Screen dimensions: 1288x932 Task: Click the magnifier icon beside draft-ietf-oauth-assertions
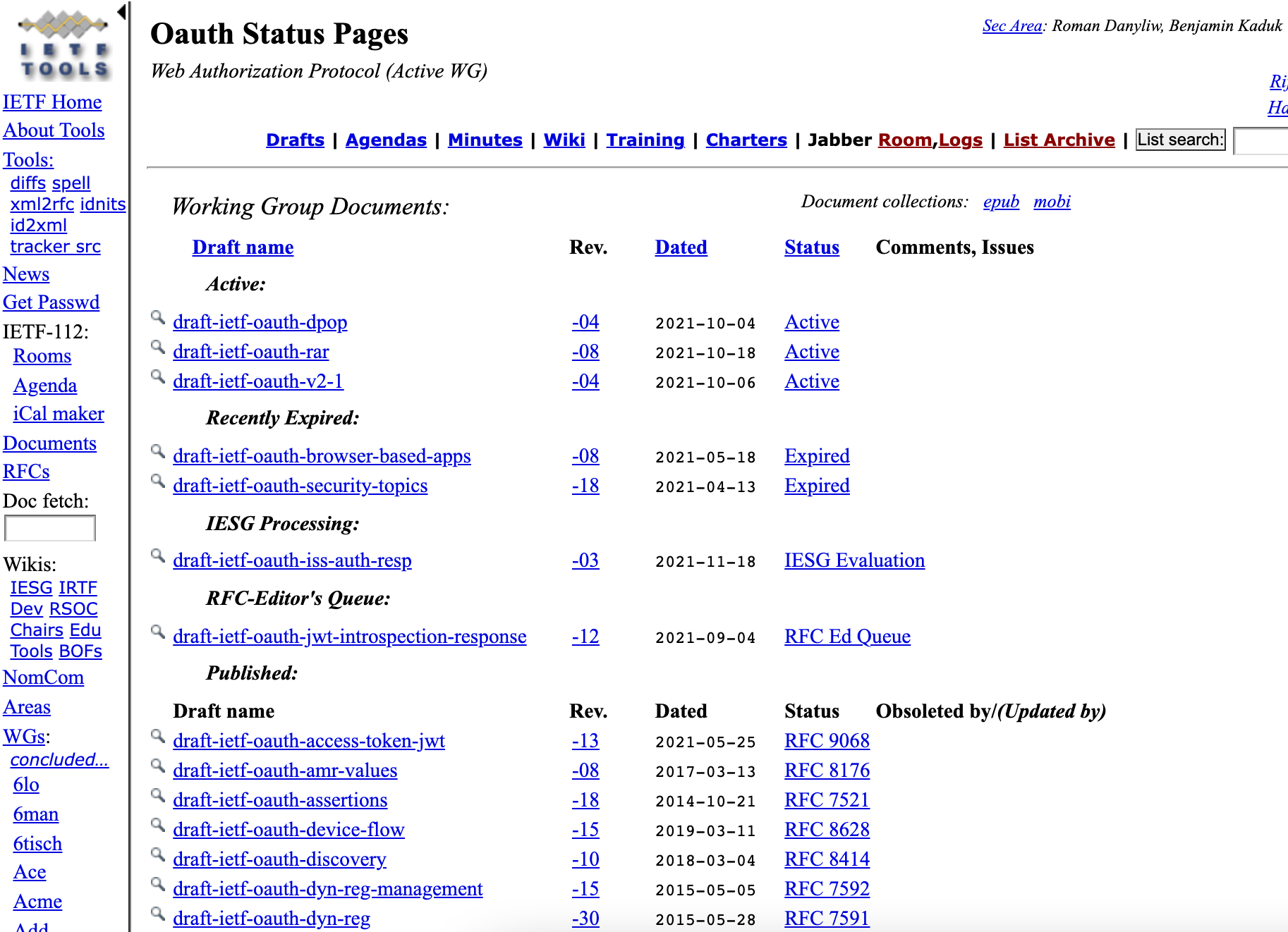coord(158,795)
